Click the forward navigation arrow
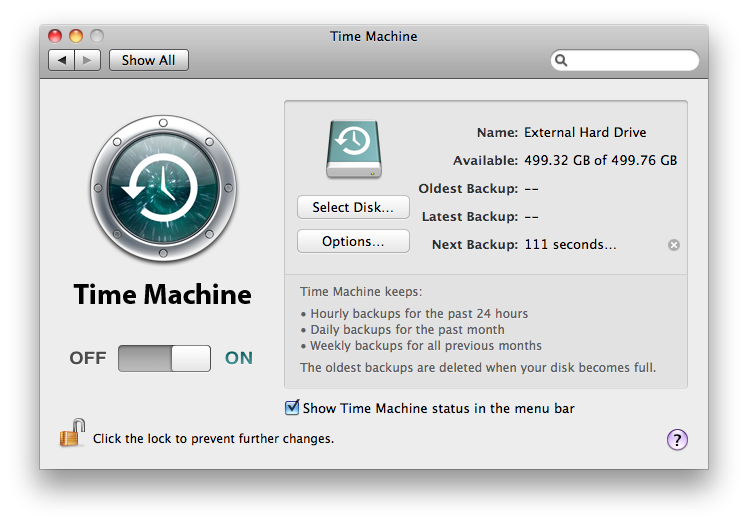Screen dimensions: 748x524 pyautogui.click(x=87, y=60)
